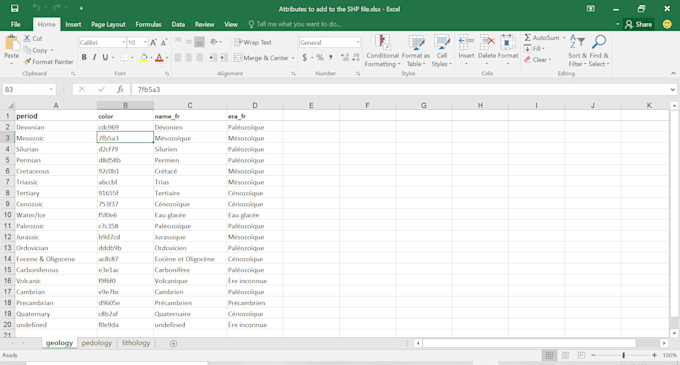Click the Save icon in title bar
Viewport: 680px width, 365px height.
tap(14, 8)
